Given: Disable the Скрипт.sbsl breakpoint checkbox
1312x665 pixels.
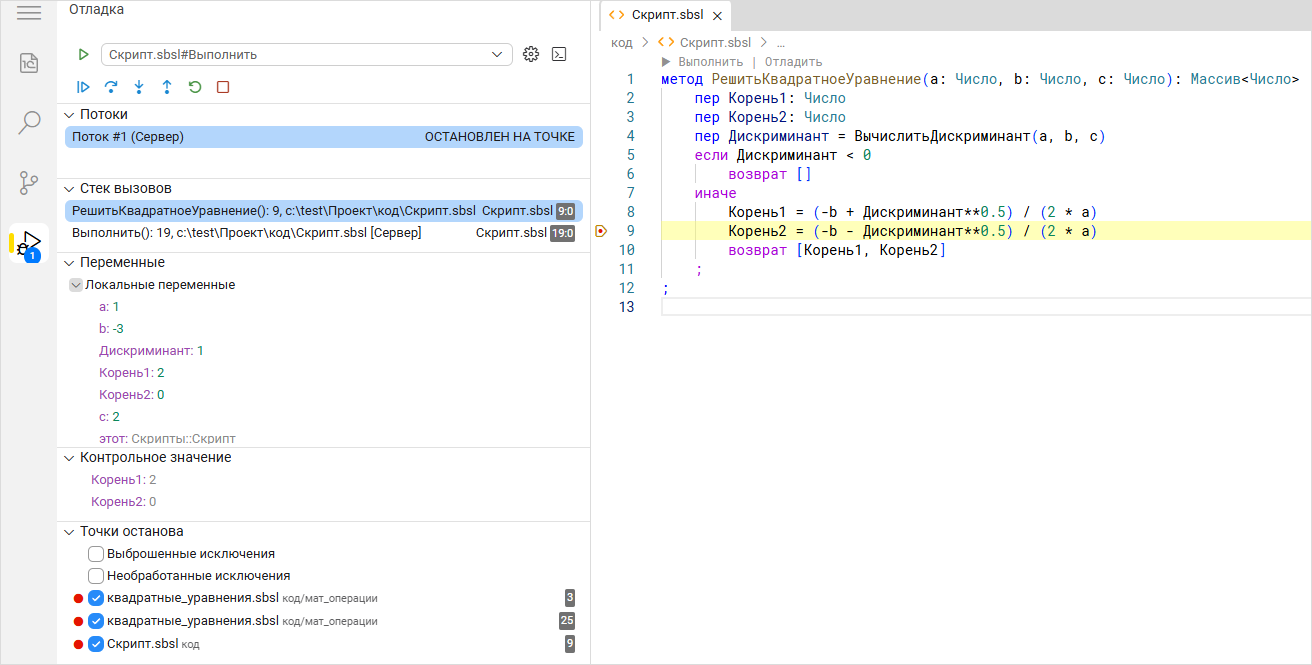Looking at the screenshot, I should point(96,644).
